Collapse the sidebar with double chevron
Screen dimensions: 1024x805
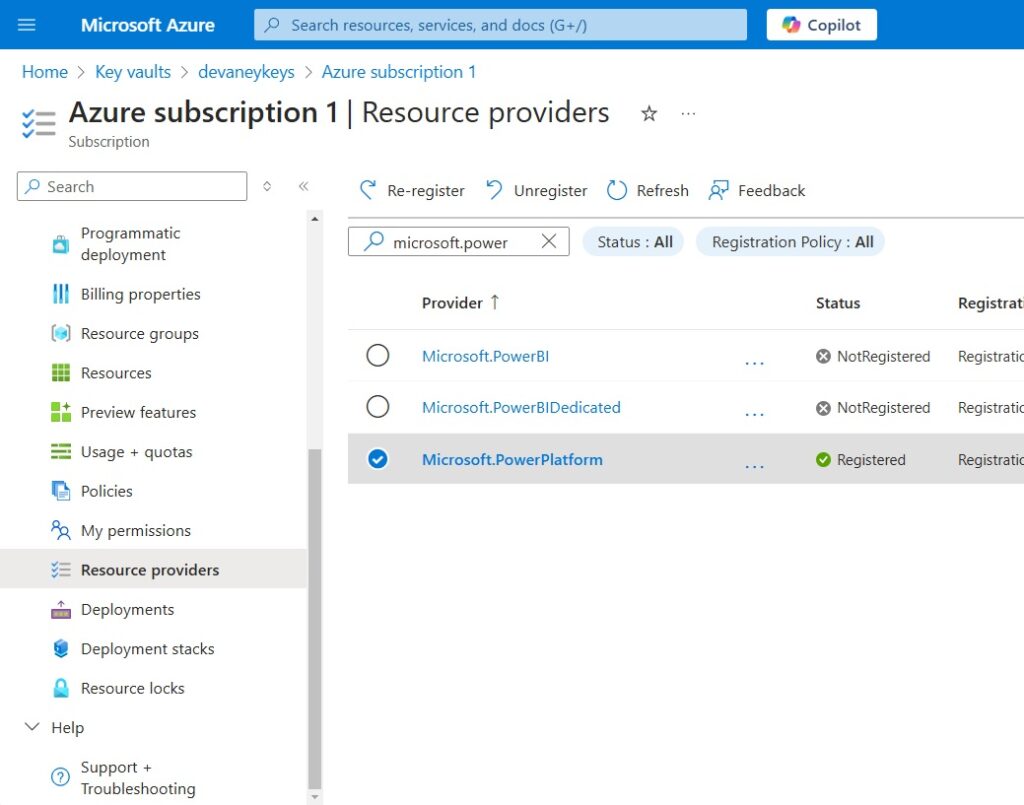304,187
